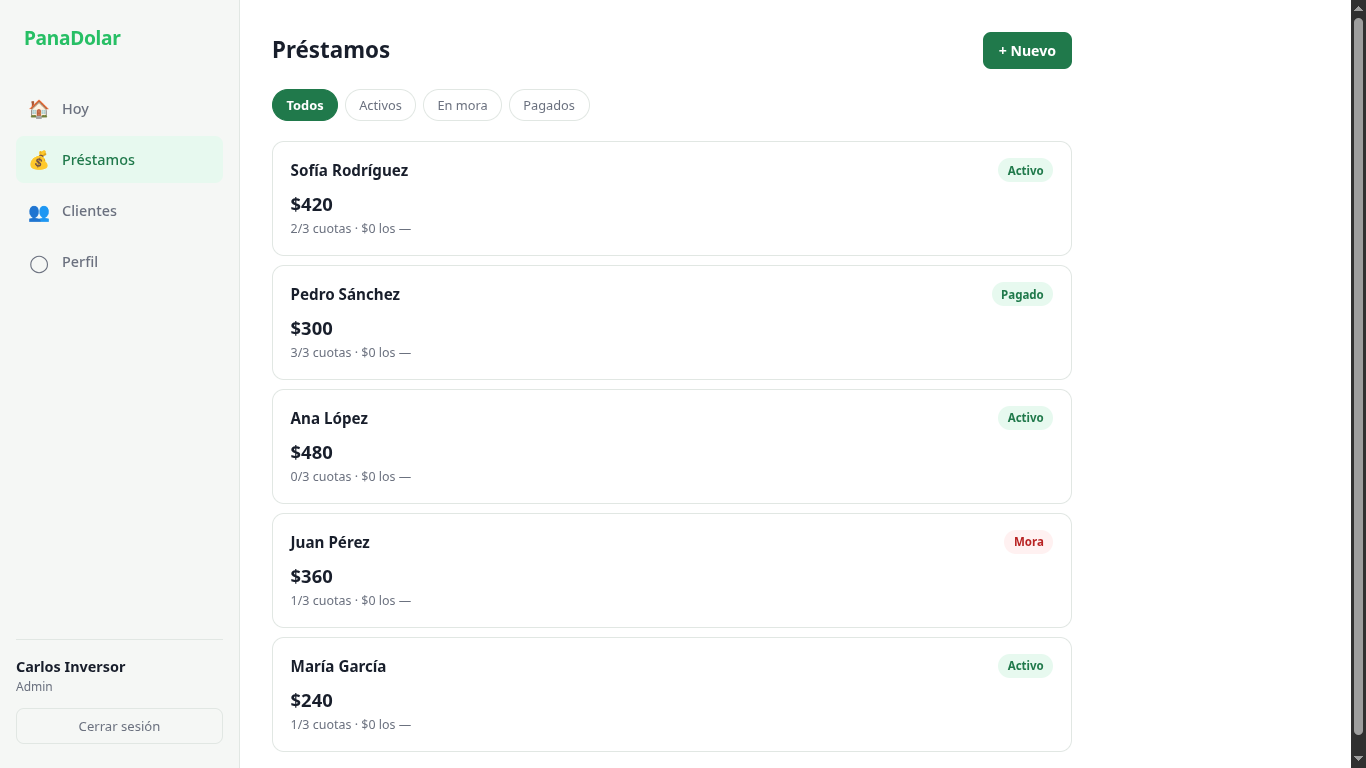This screenshot has width=1366, height=768.
Task: Click the people icon beside Clientes
Action: pos(39,211)
